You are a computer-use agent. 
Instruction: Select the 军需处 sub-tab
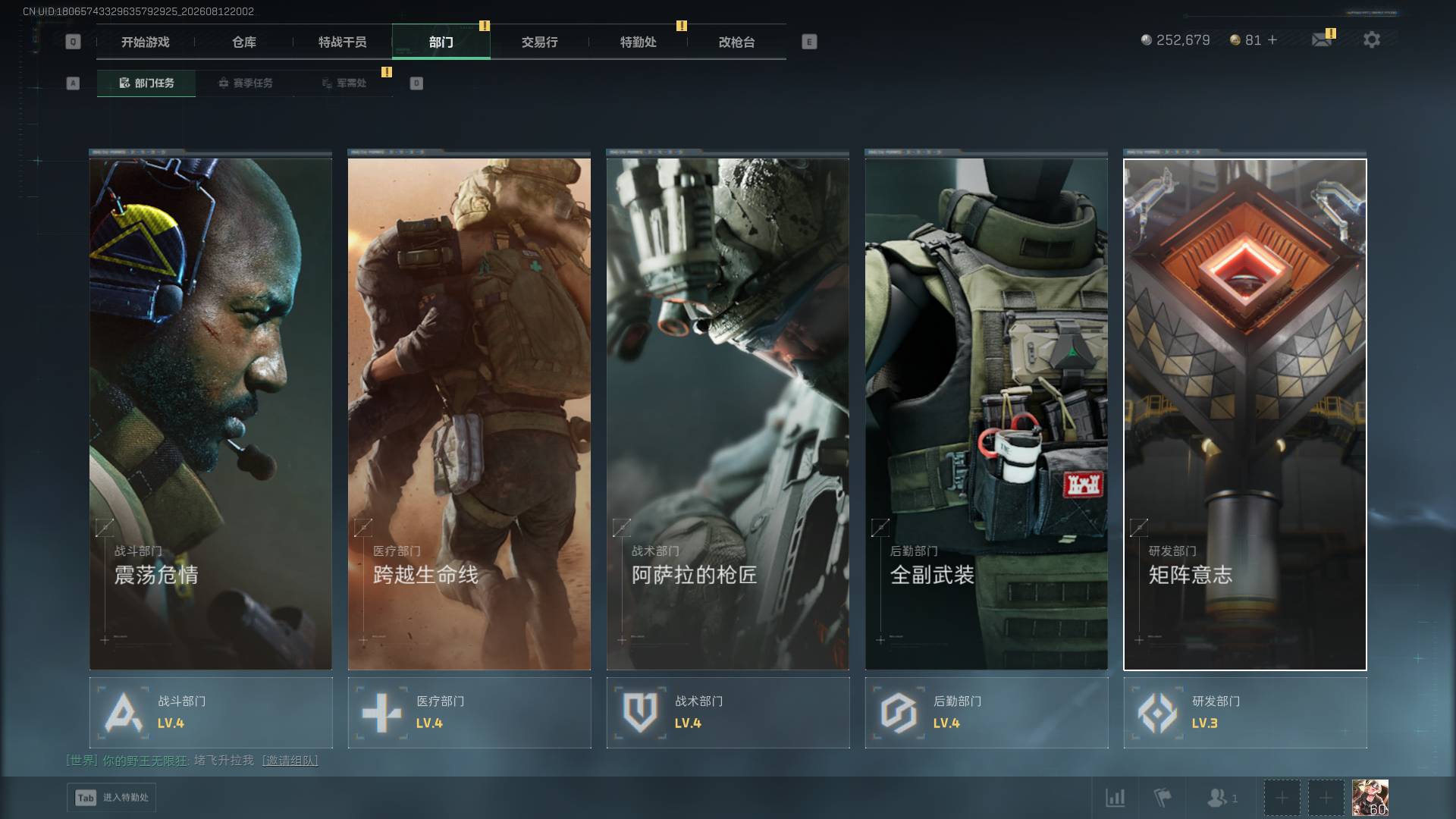click(344, 83)
